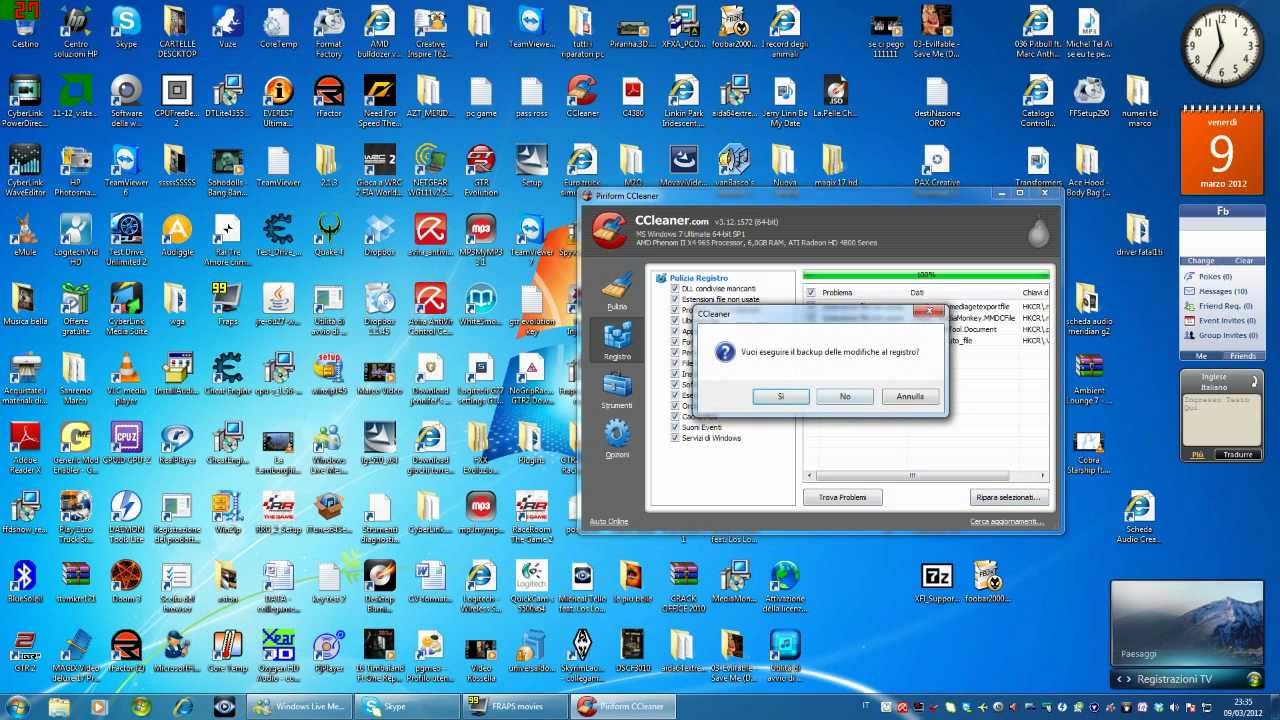
Task: Switch to Skype taskbar button
Action: [409, 706]
